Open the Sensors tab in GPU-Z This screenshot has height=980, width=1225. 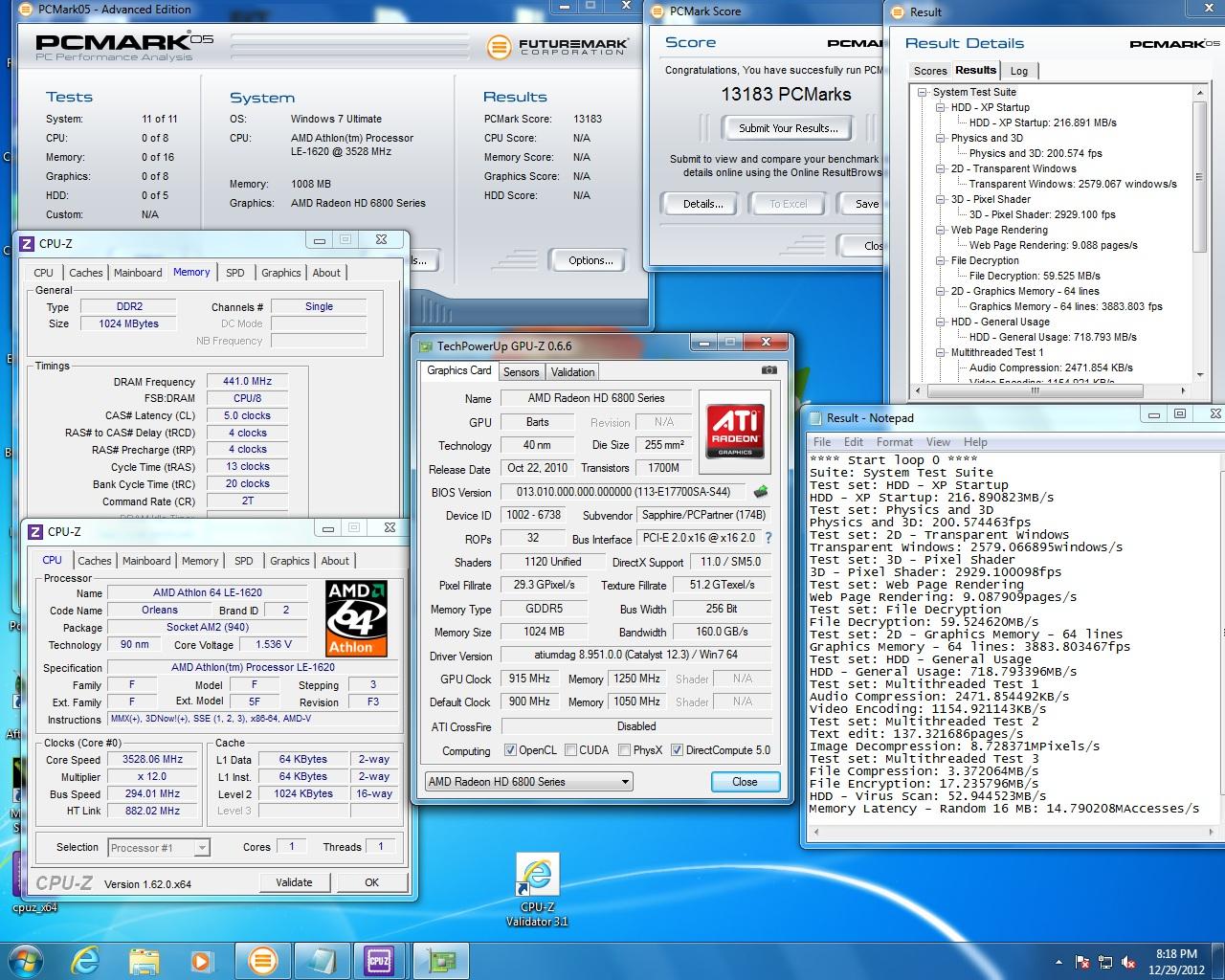click(521, 372)
